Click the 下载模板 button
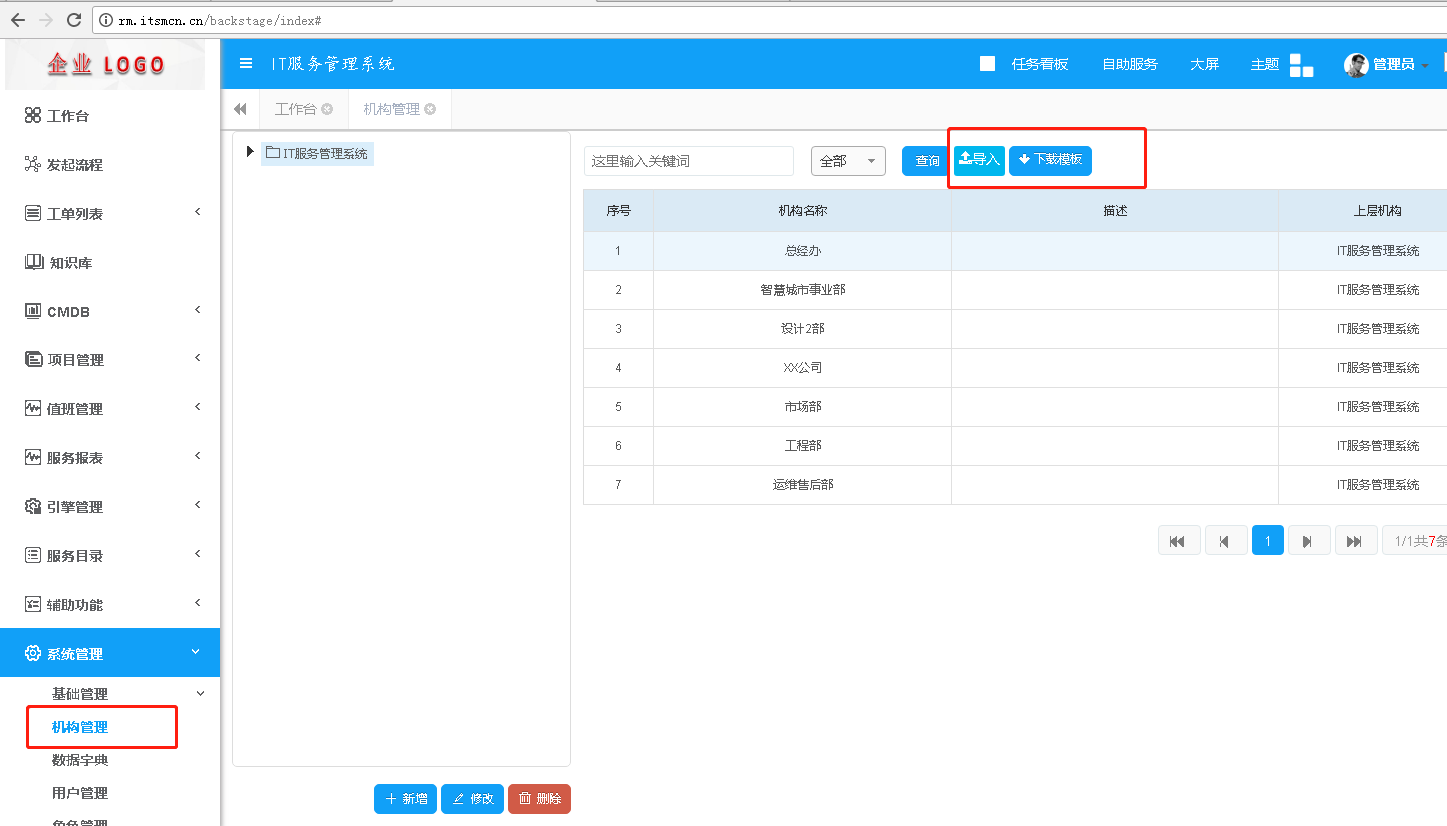 (1050, 160)
